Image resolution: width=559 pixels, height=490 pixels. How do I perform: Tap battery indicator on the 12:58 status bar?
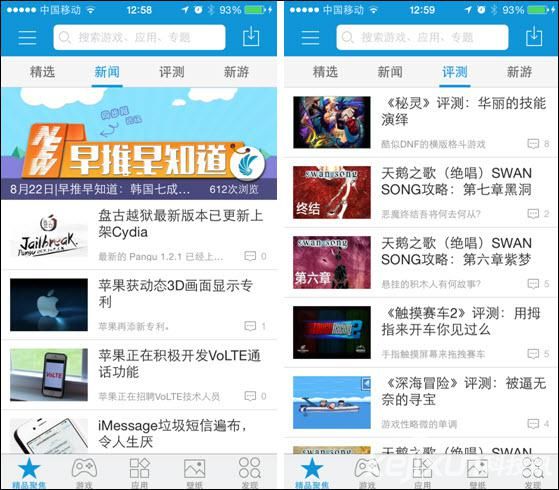tap(255, 10)
